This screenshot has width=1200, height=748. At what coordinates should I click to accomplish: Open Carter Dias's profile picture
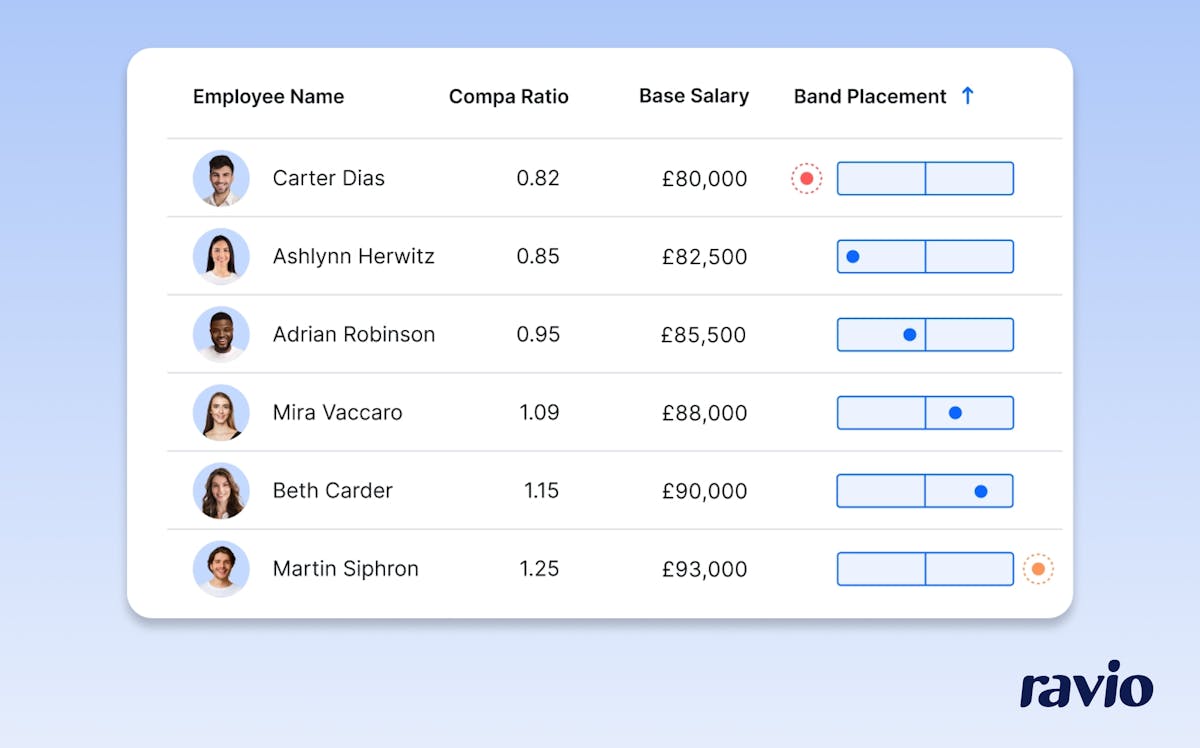(x=221, y=178)
